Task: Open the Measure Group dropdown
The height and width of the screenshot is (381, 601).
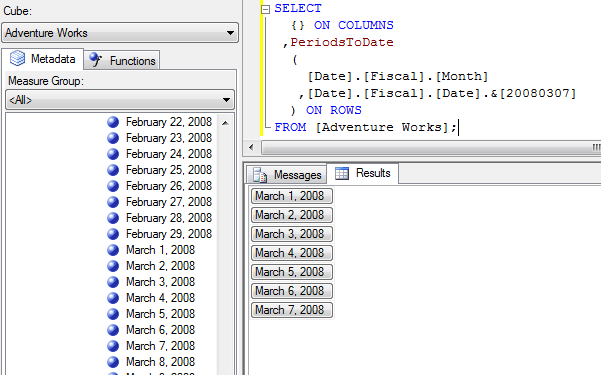Action: [120, 100]
